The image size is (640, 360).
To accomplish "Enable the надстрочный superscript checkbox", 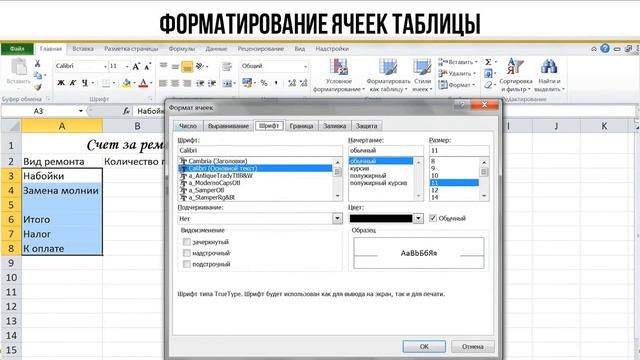I will point(187,253).
